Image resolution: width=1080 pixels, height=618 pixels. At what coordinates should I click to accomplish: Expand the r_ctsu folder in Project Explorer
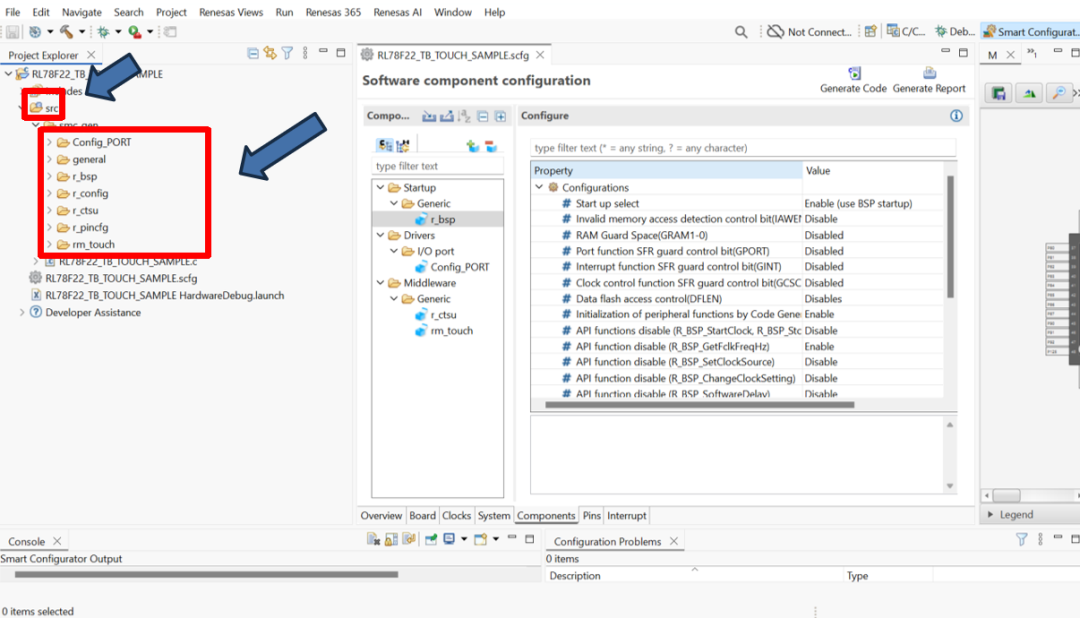[x=50, y=210]
